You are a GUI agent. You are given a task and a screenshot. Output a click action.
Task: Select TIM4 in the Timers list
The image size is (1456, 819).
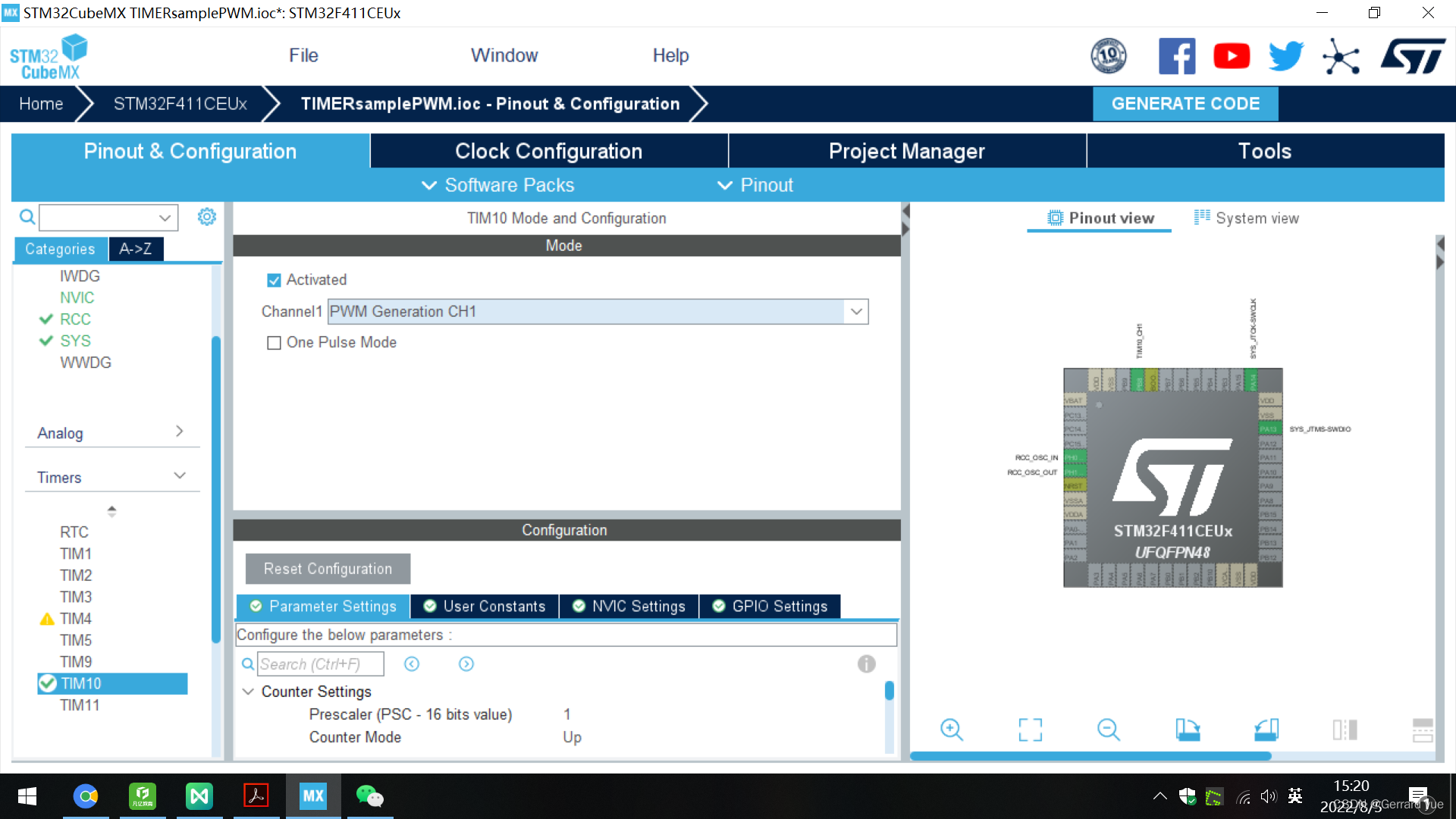pyautogui.click(x=76, y=619)
